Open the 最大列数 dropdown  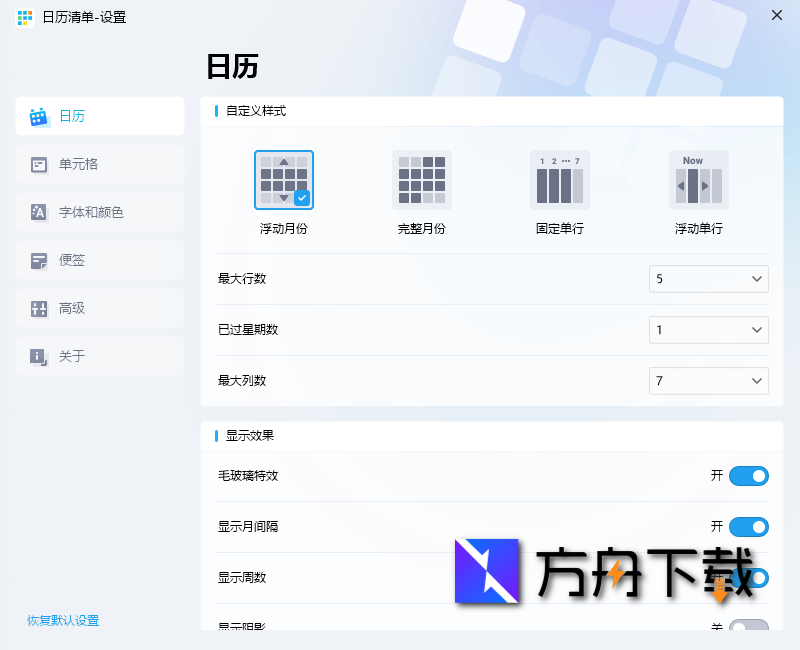pos(708,381)
